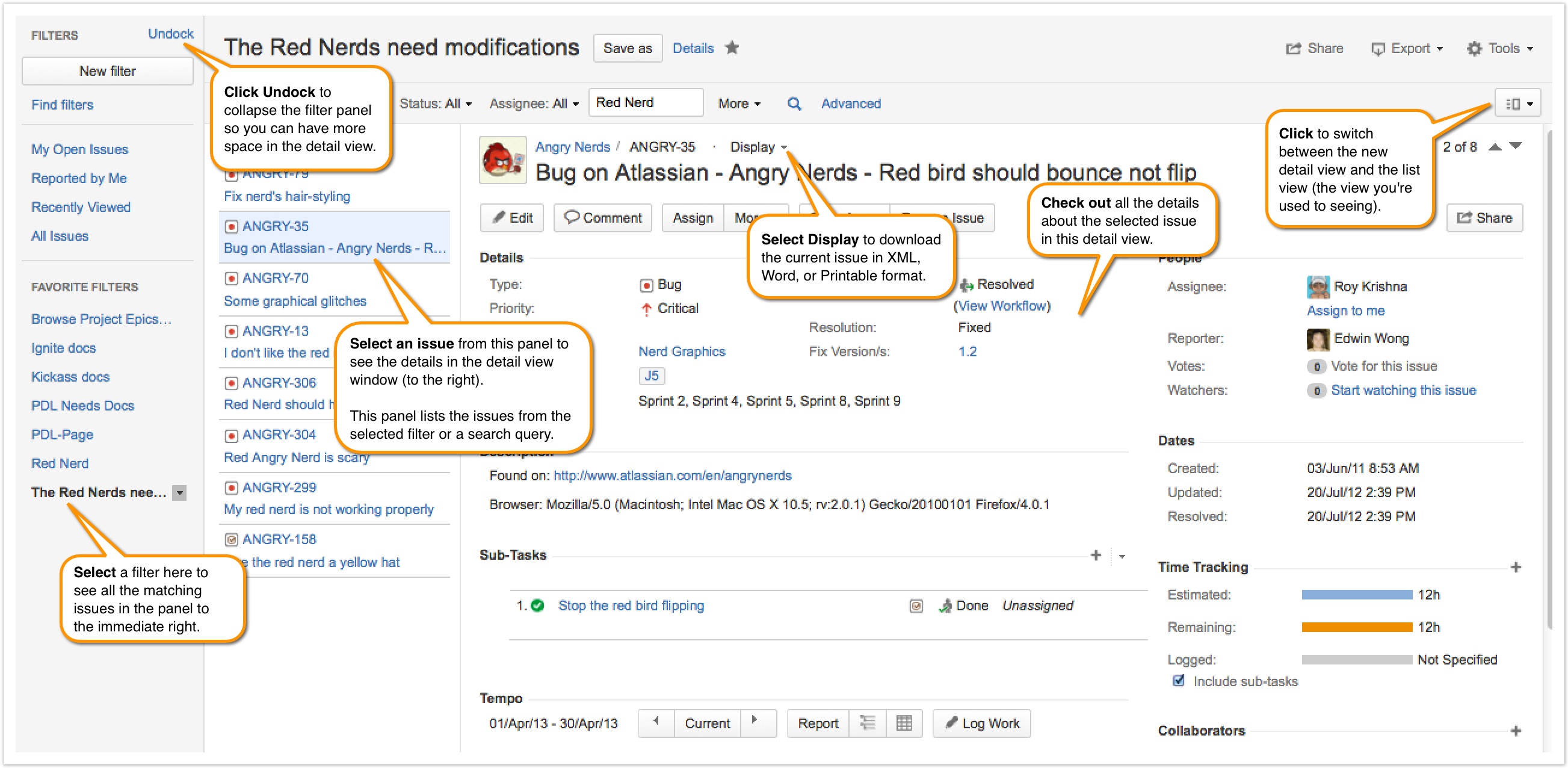Click Vote for this issue

click(x=1383, y=367)
